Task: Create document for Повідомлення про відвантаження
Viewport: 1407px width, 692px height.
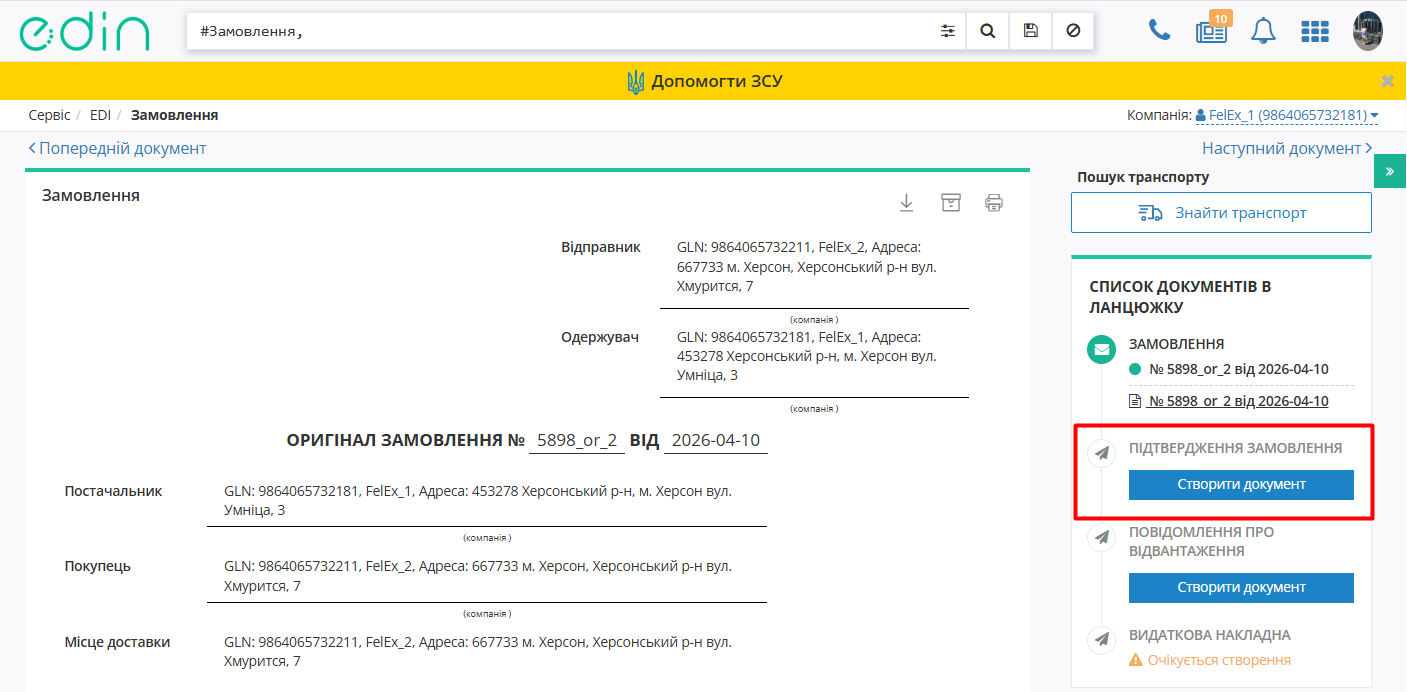Action: pos(1241,588)
